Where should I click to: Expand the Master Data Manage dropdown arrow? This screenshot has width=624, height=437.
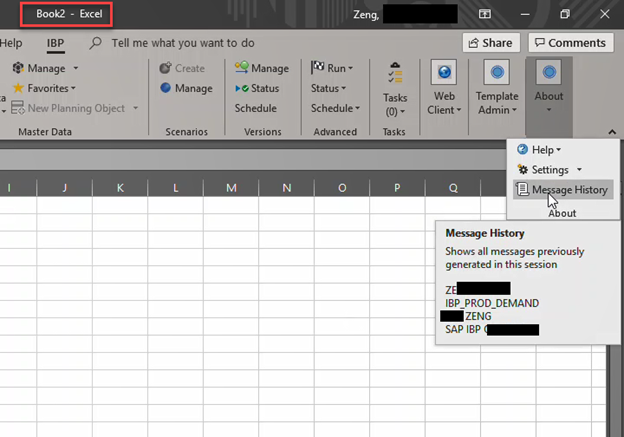(x=76, y=68)
